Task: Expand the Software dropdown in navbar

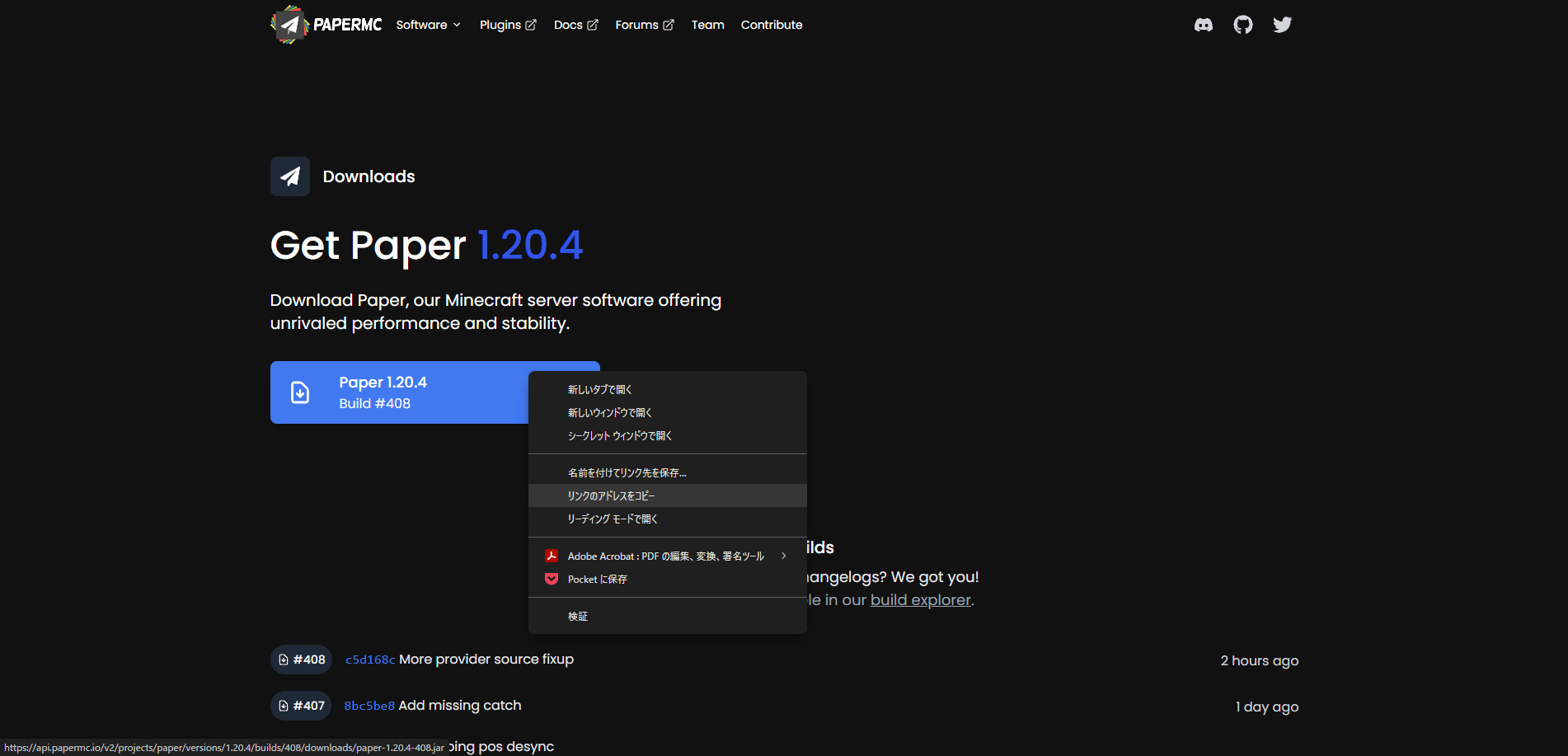Action: pos(429,25)
